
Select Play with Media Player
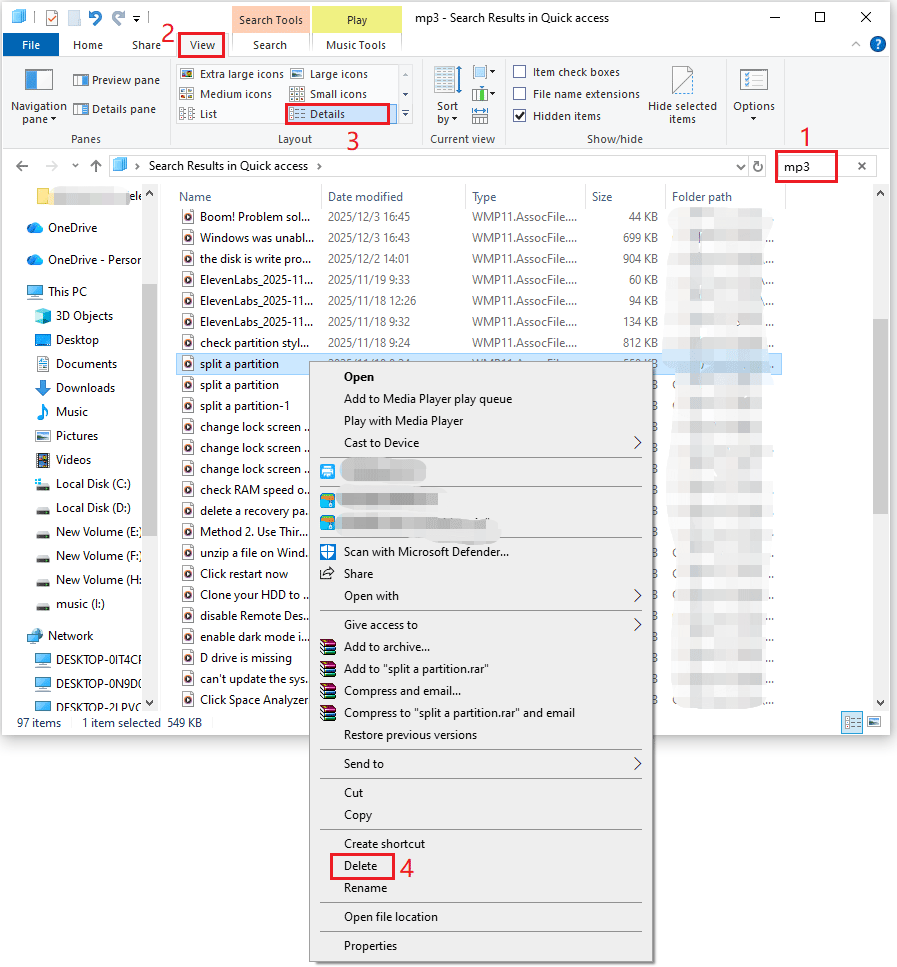click(x=403, y=421)
